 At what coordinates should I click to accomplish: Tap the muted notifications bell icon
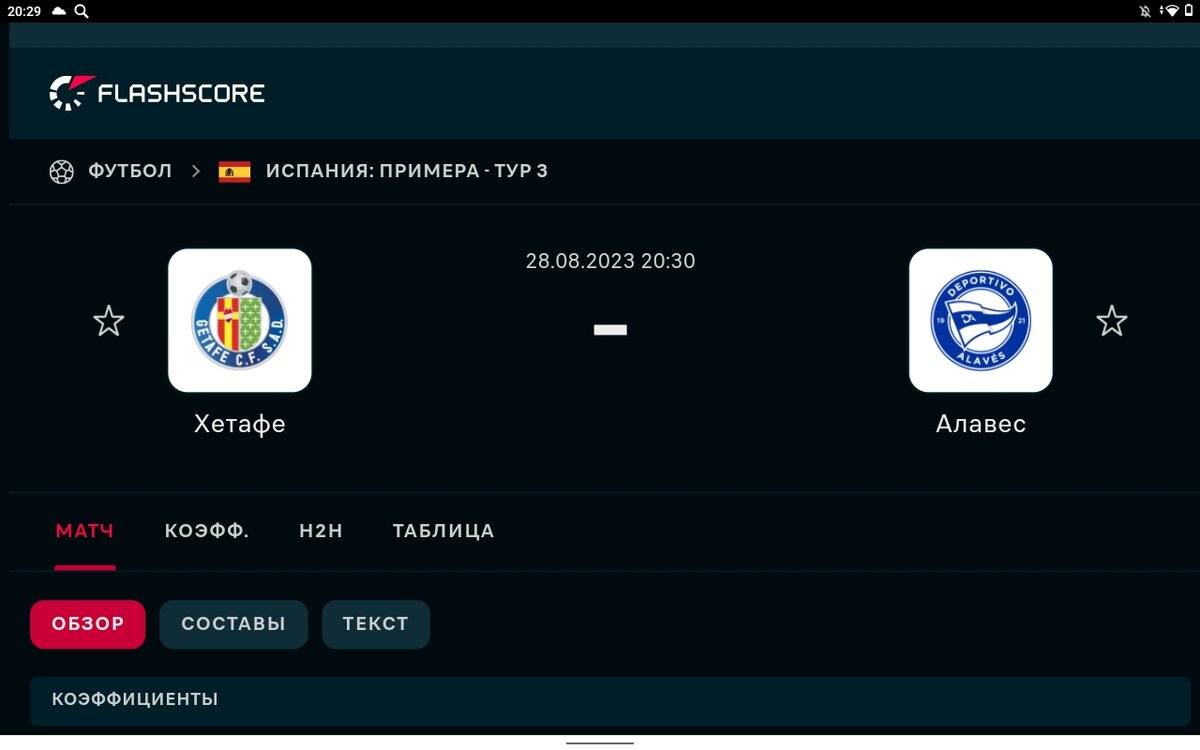pos(1145,11)
